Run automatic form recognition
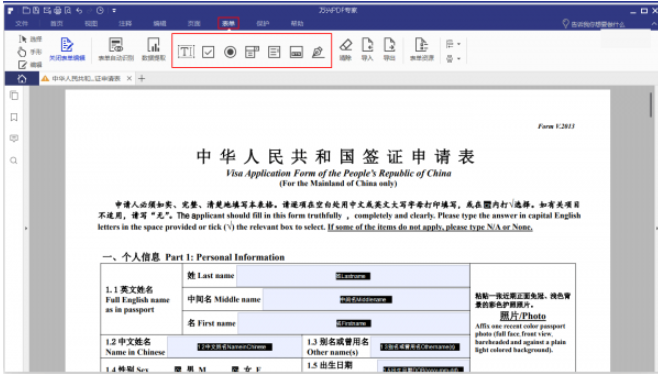Image resolution: width=658 pixels, height=374 pixels. pos(116,50)
